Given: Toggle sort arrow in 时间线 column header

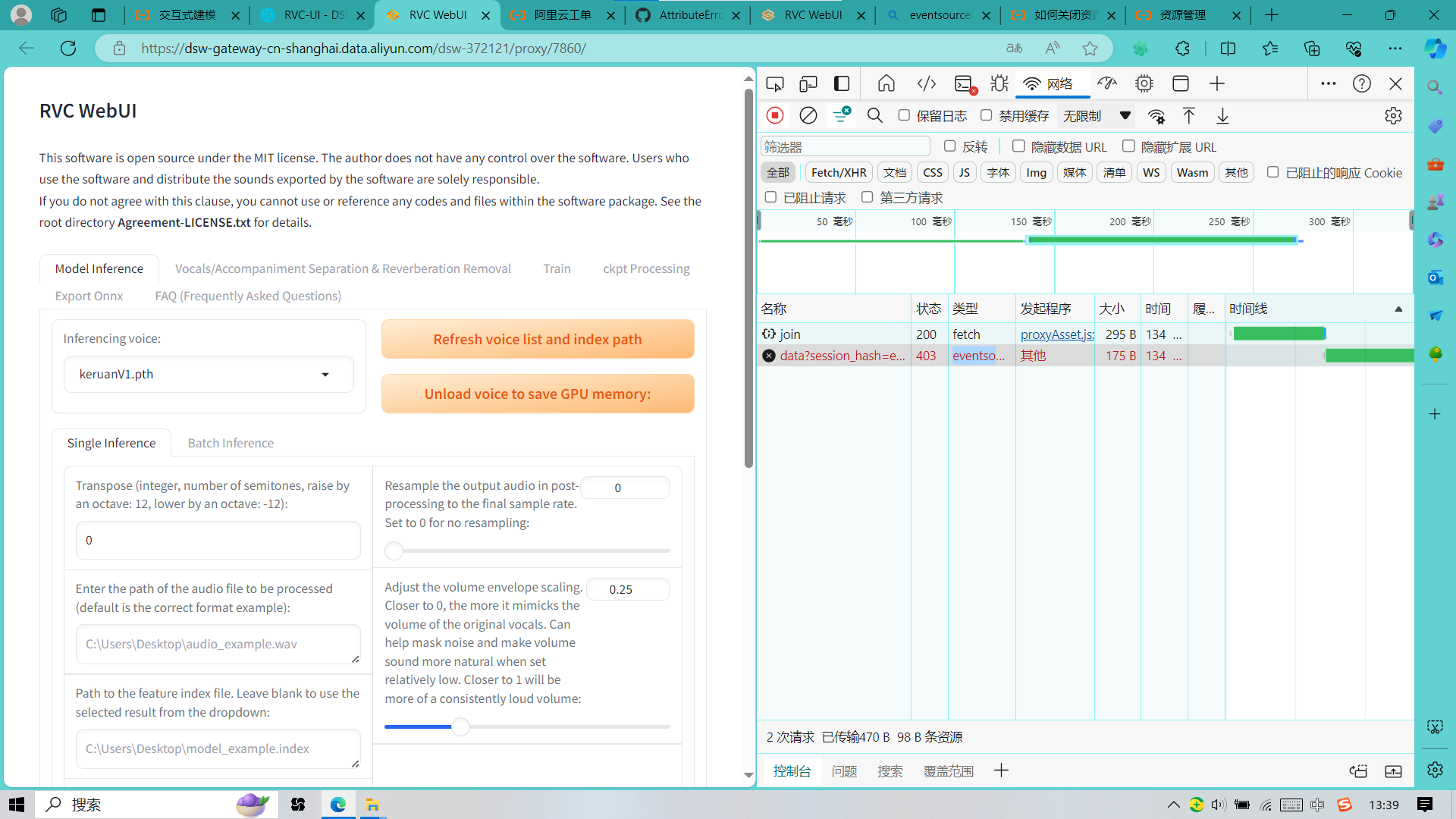Looking at the screenshot, I should [x=1398, y=309].
